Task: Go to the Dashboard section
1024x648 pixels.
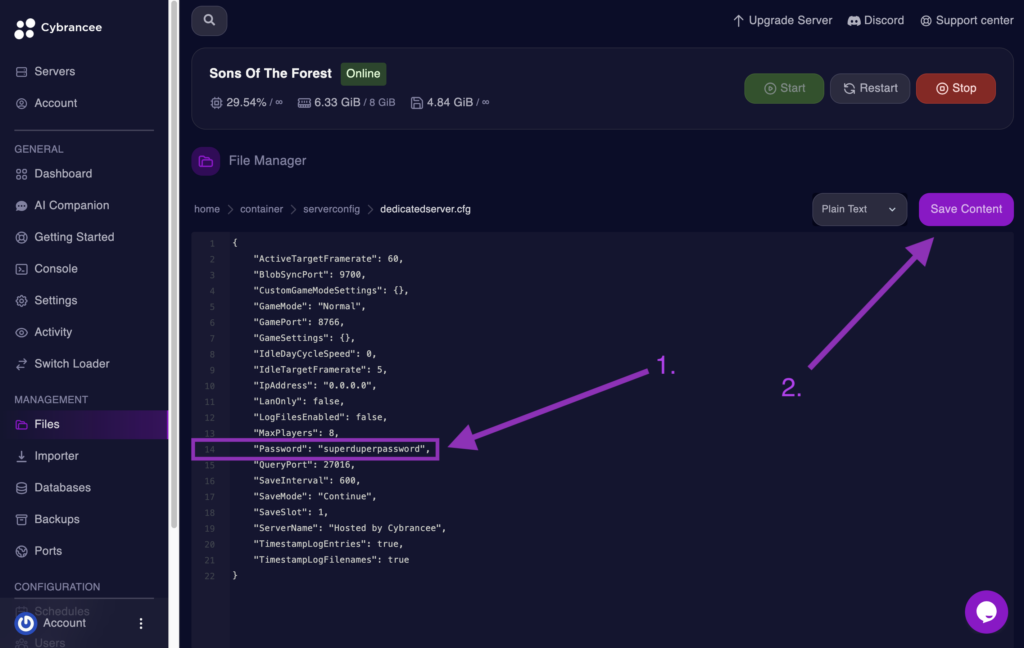Action: click(x=63, y=174)
